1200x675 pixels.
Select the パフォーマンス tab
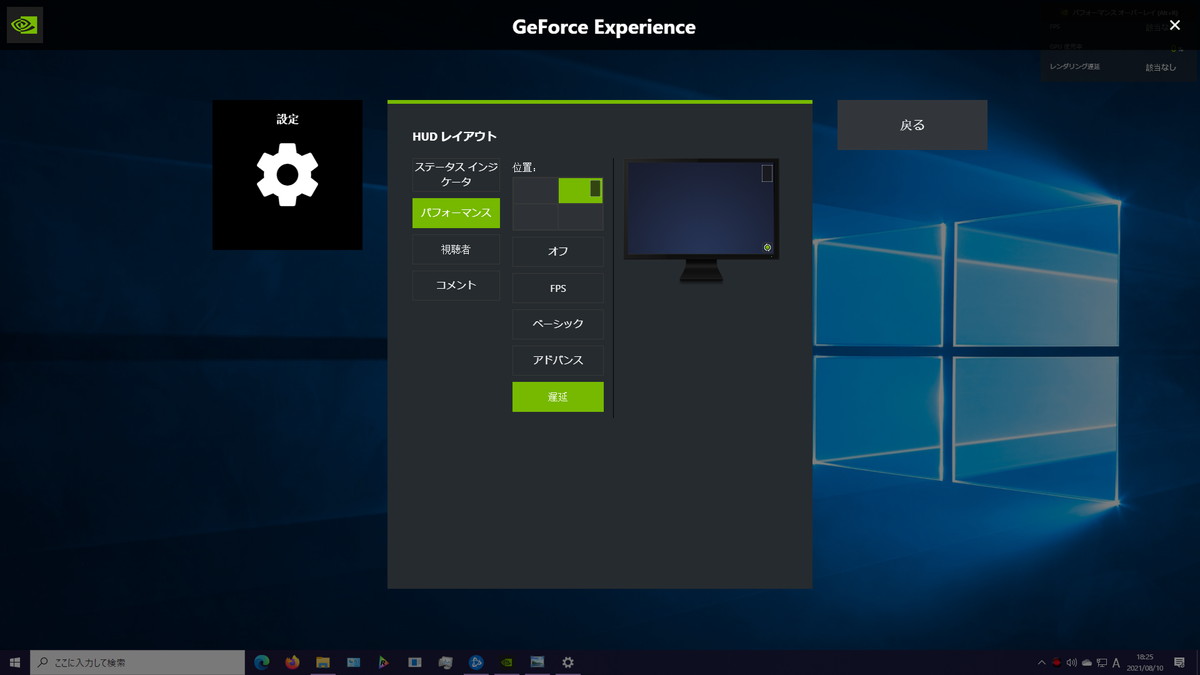[456, 213]
